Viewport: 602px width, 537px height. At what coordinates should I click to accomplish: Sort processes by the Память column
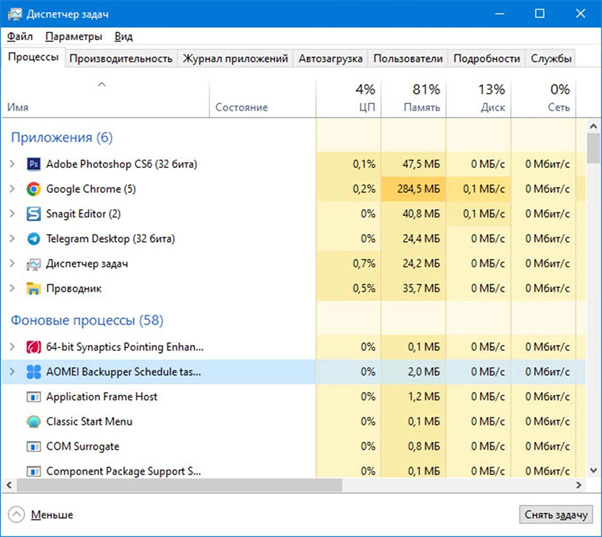click(x=413, y=97)
